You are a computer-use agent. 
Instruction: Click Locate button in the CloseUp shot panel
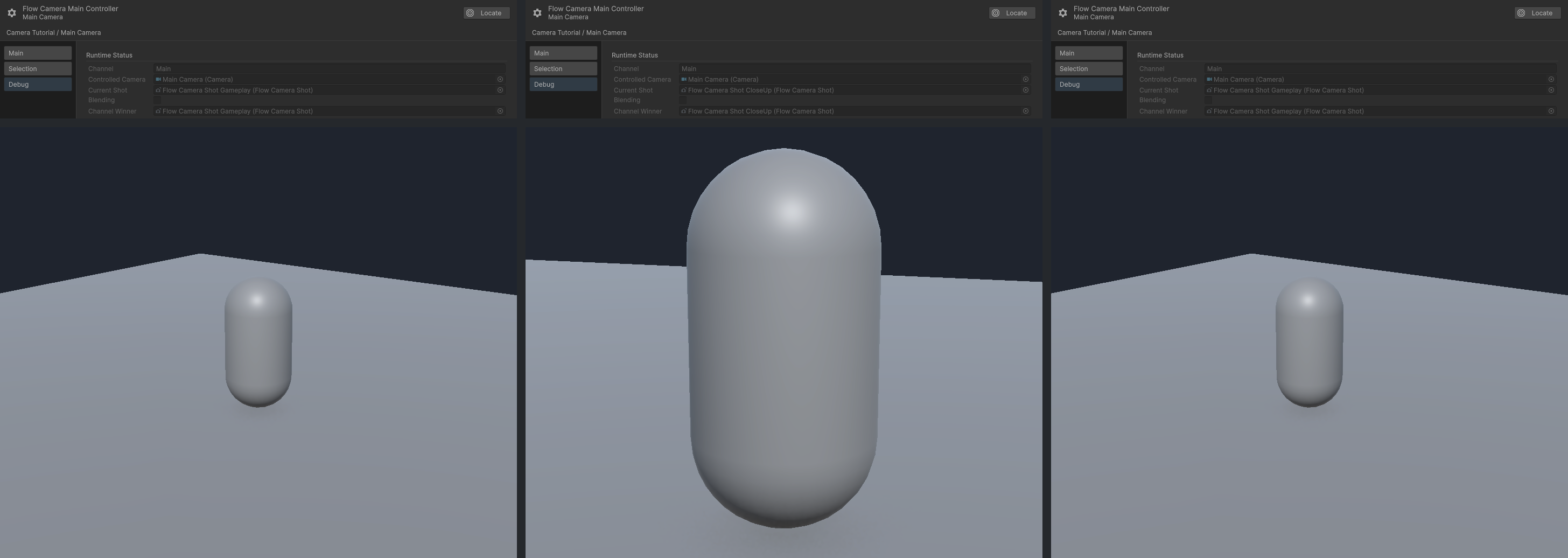[1012, 13]
